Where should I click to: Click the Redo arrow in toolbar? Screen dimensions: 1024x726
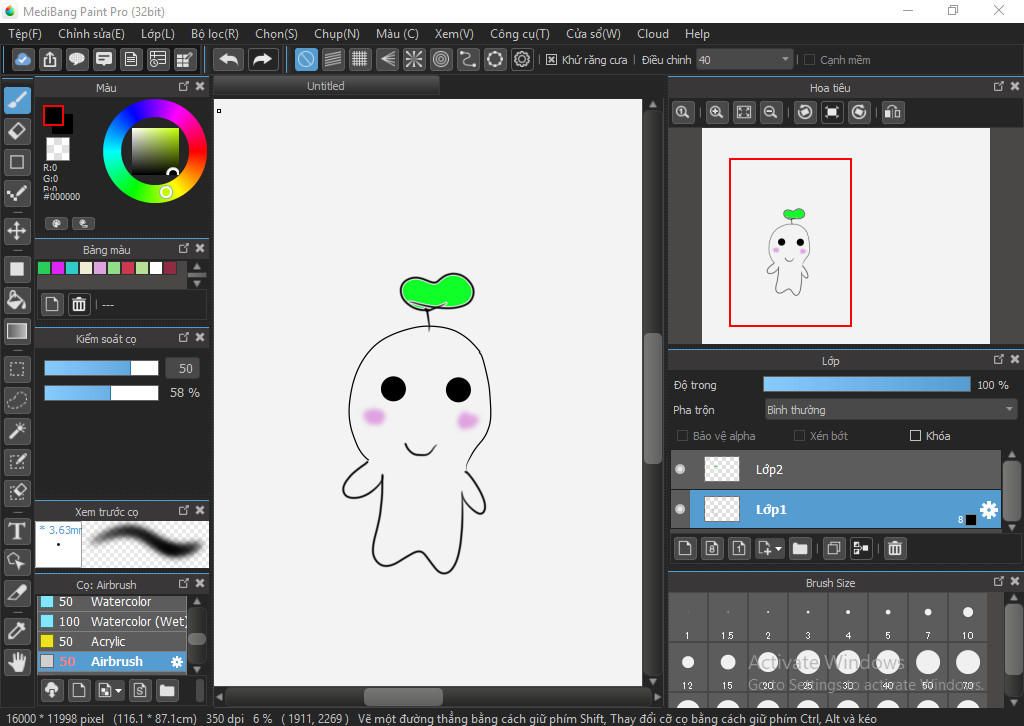[x=263, y=59]
